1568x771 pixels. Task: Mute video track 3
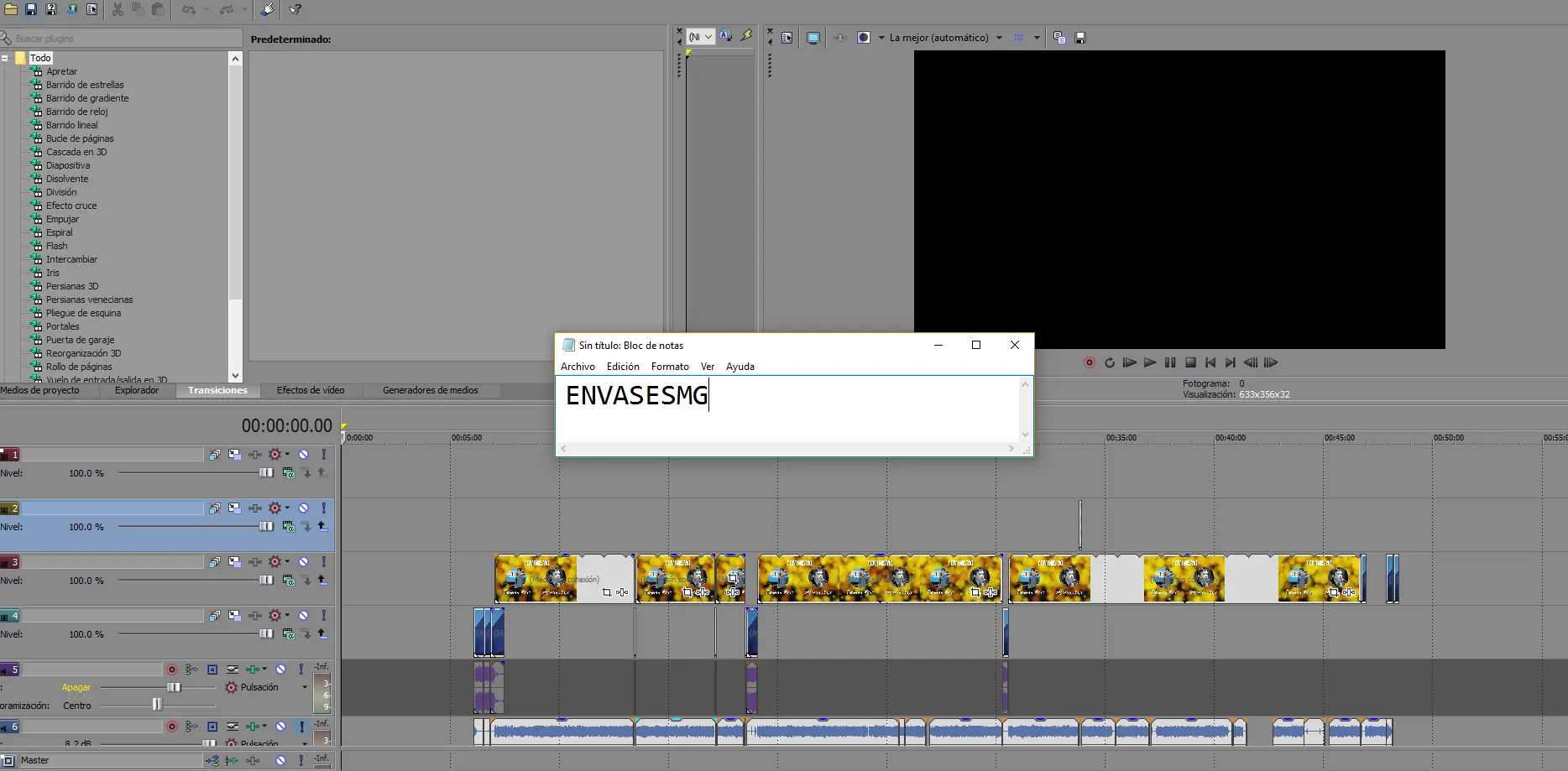tap(304, 562)
